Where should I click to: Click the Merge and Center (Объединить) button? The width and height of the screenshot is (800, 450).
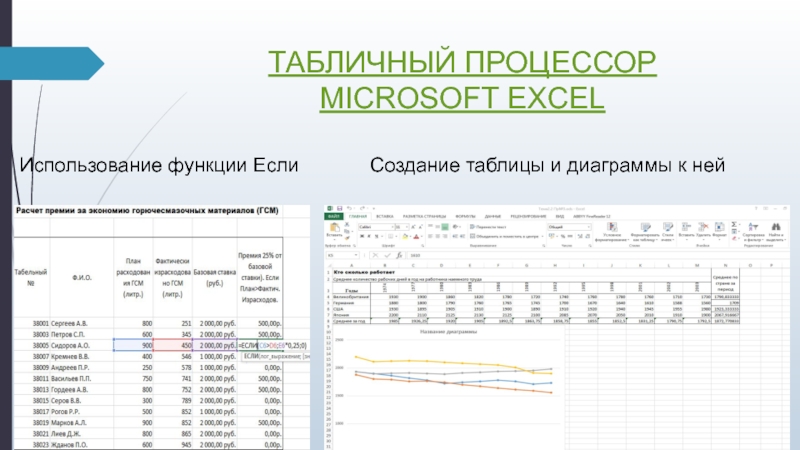click(x=504, y=236)
